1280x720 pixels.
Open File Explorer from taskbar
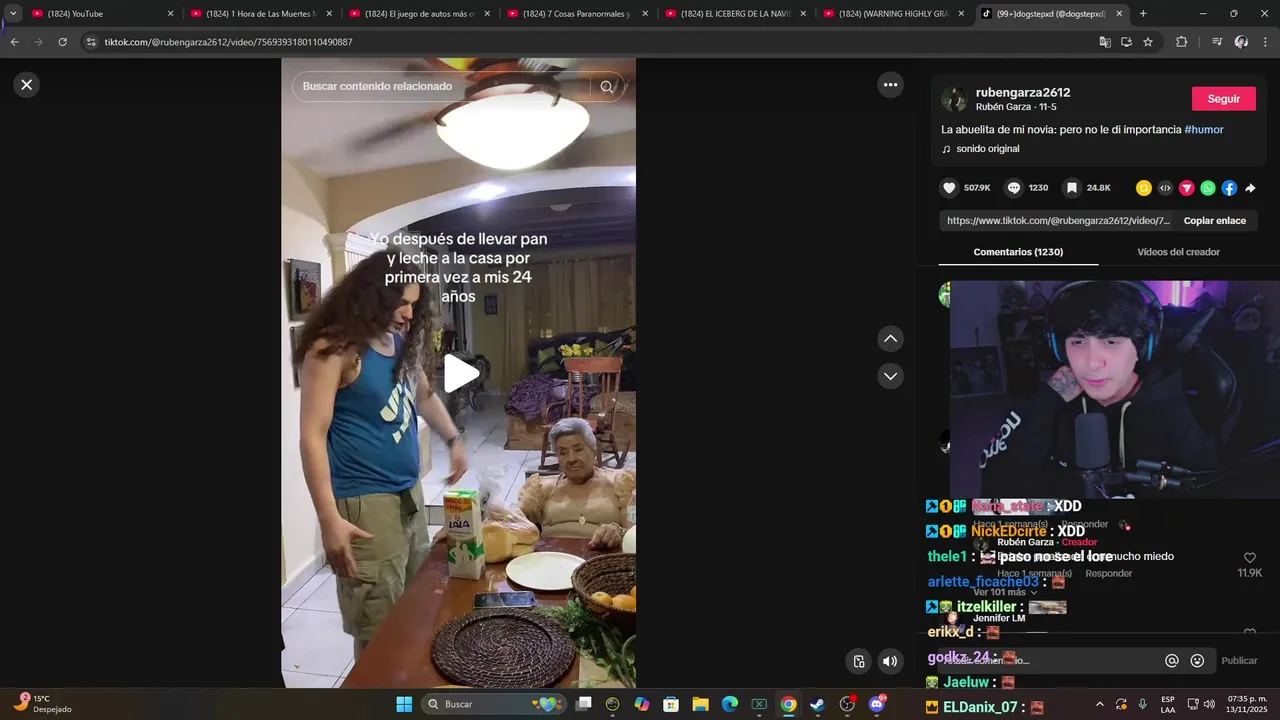coord(700,704)
